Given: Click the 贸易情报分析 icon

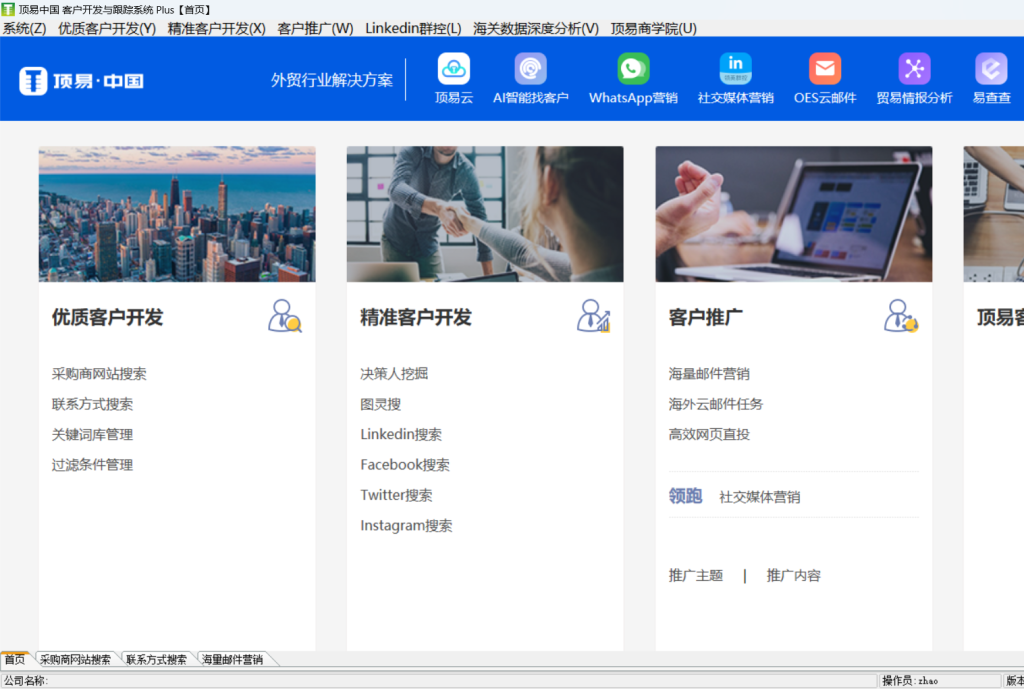Looking at the screenshot, I should tap(914, 69).
